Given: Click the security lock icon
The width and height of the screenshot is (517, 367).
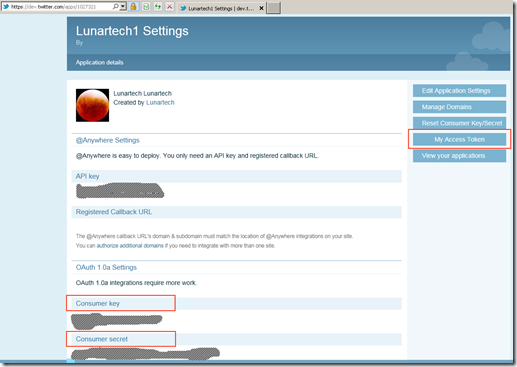Looking at the screenshot, I should point(133,6).
